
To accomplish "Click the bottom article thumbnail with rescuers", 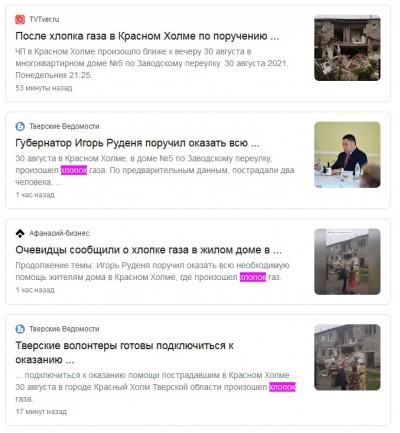I will (x=347, y=357).
